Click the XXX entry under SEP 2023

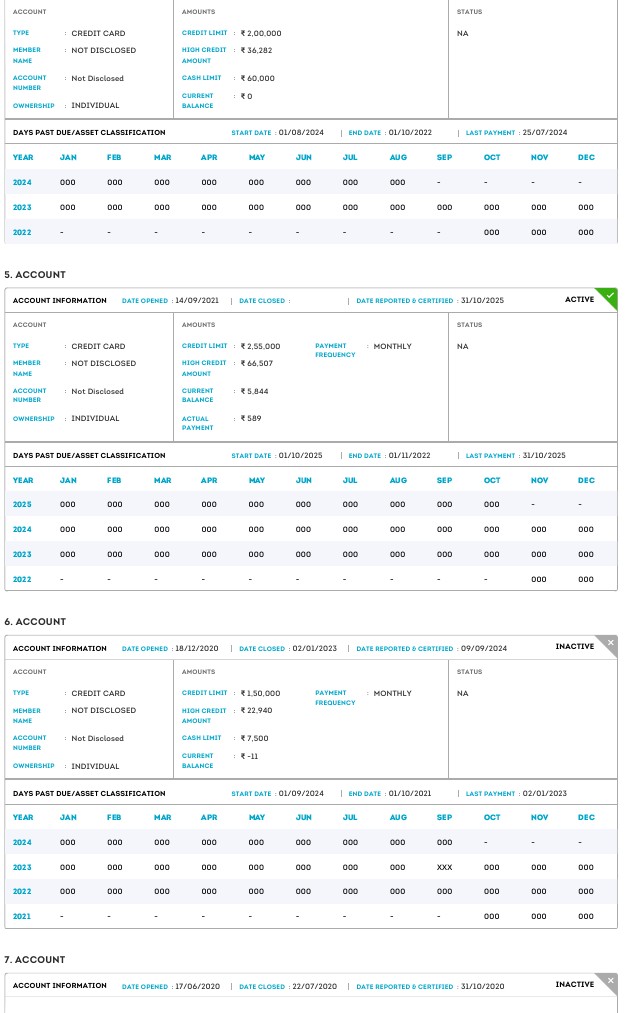[444, 867]
